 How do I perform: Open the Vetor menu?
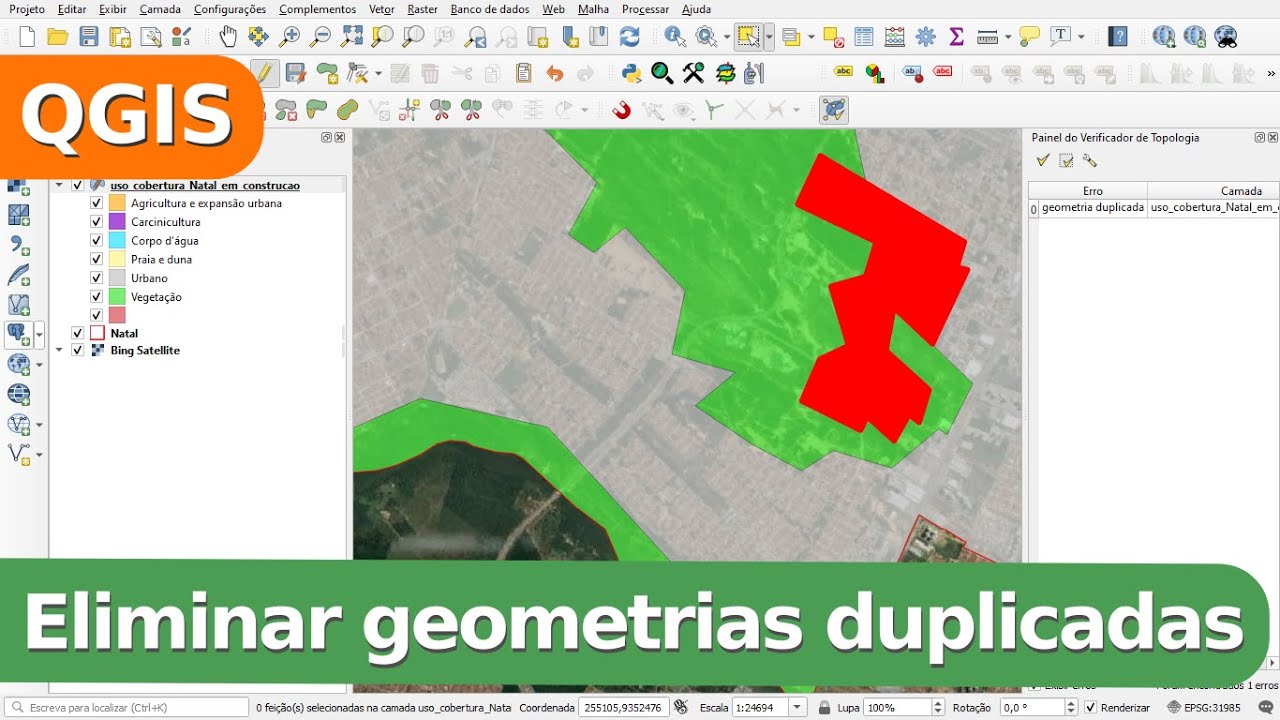382,9
